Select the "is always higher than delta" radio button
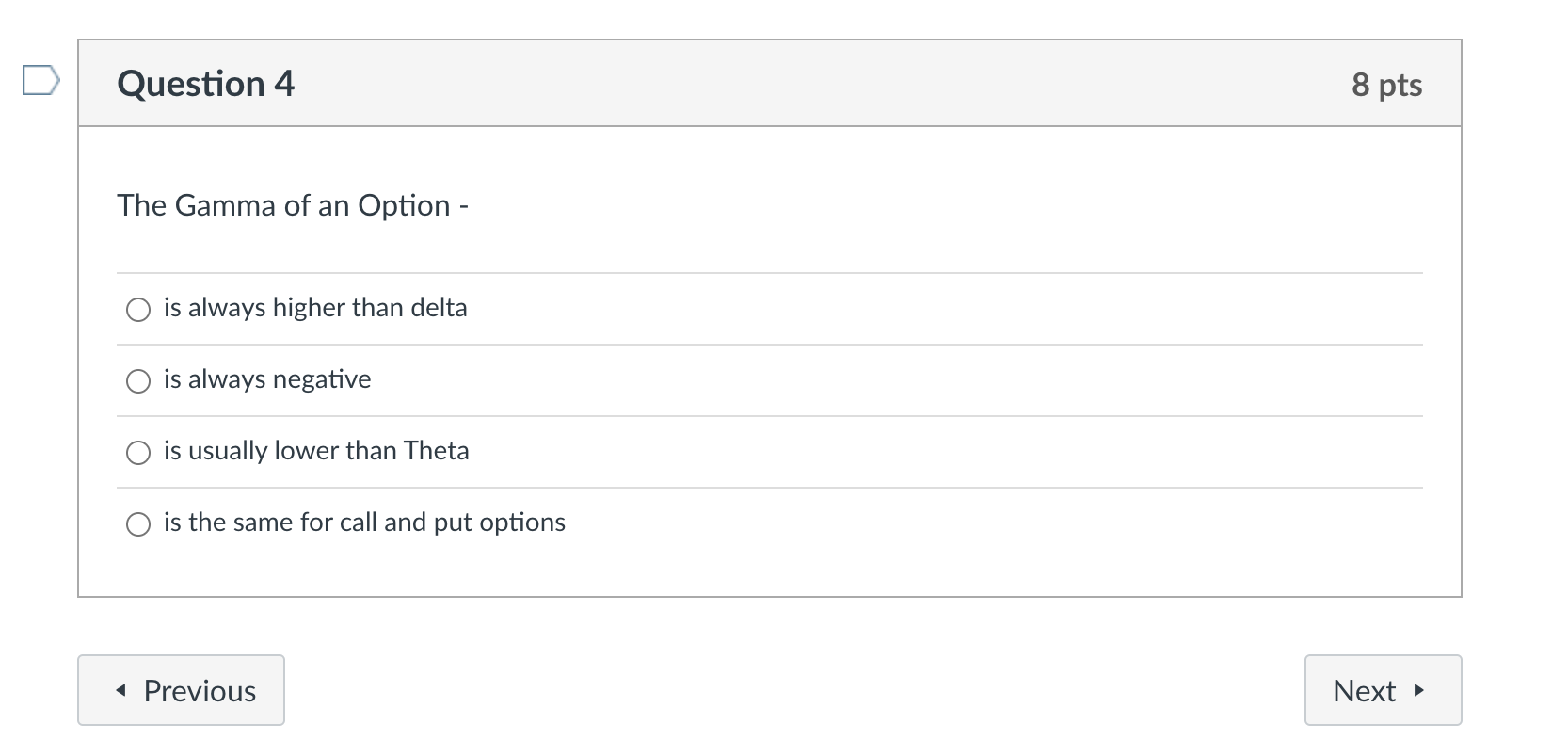The width and height of the screenshot is (1568, 740). point(138,310)
